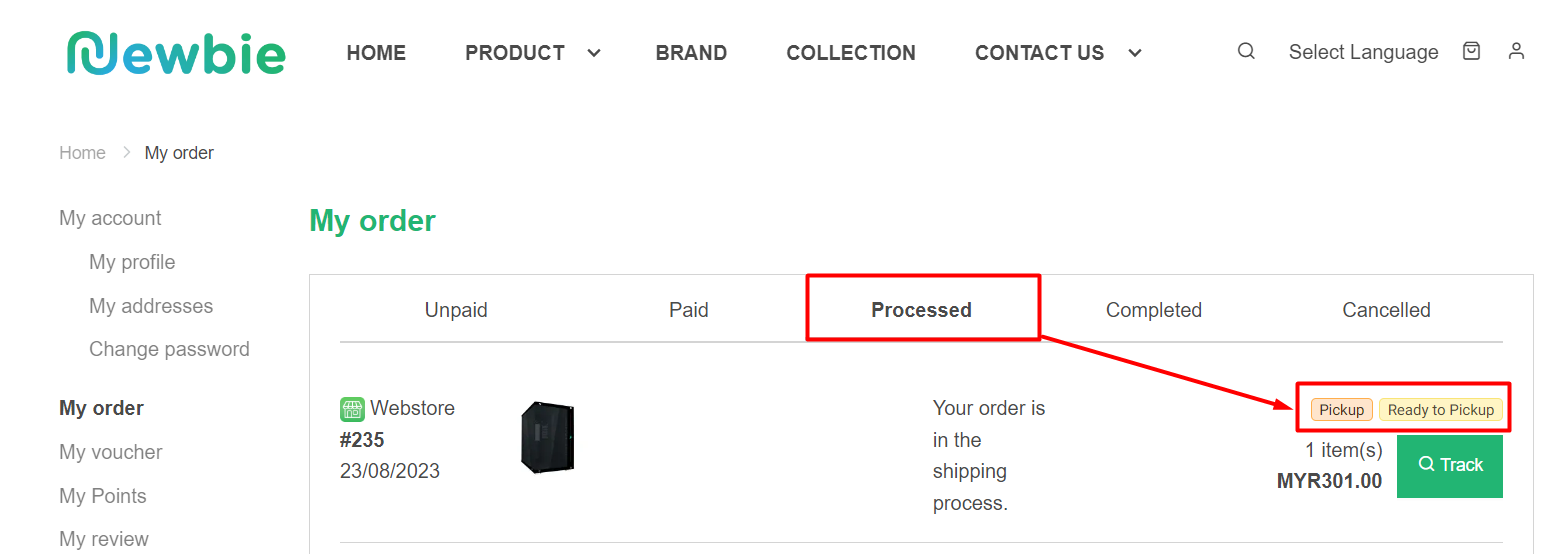Open My addresses in sidebar
The width and height of the screenshot is (1559, 554).
tap(151, 306)
